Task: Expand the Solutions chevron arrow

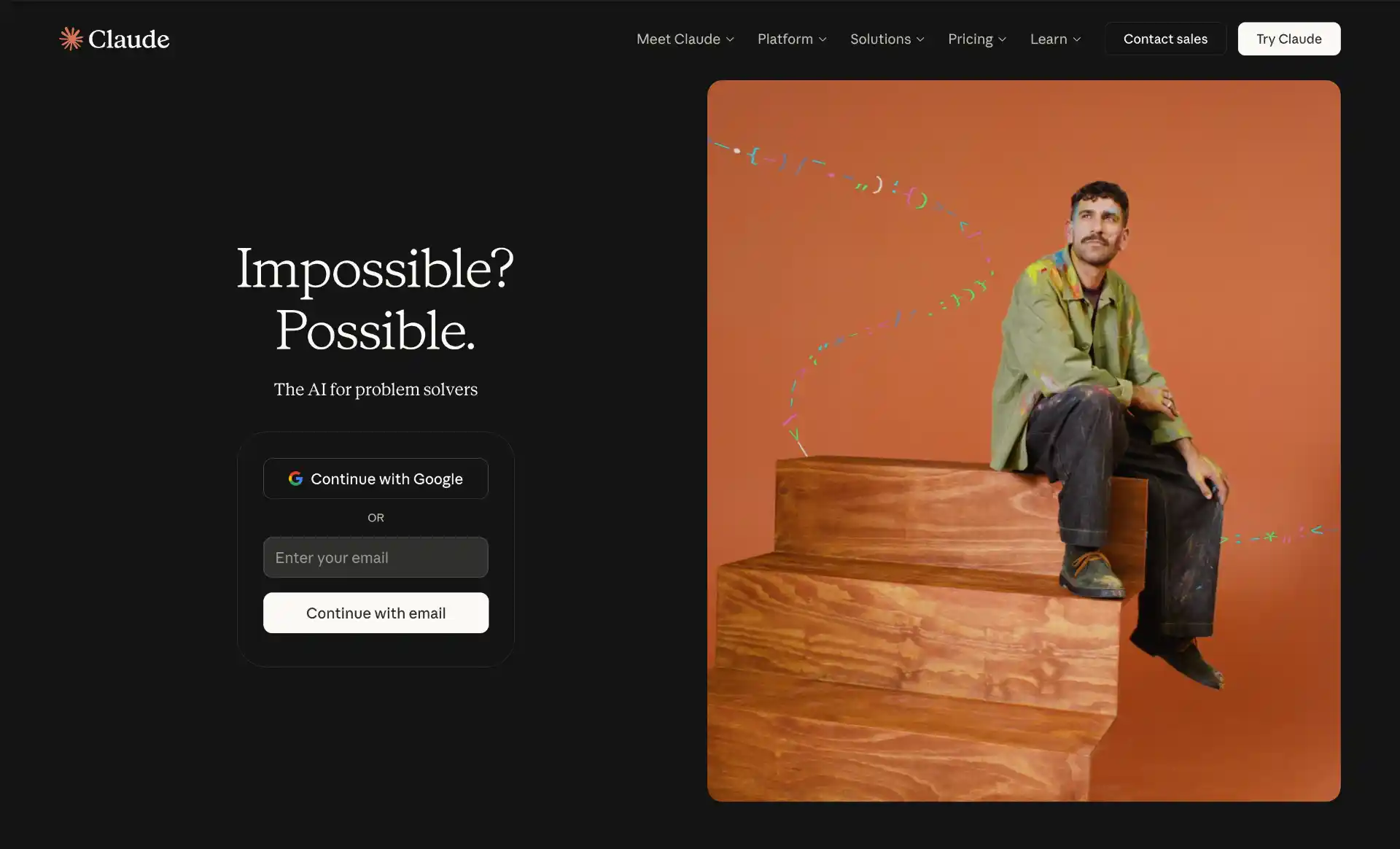Action: click(x=920, y=39)
